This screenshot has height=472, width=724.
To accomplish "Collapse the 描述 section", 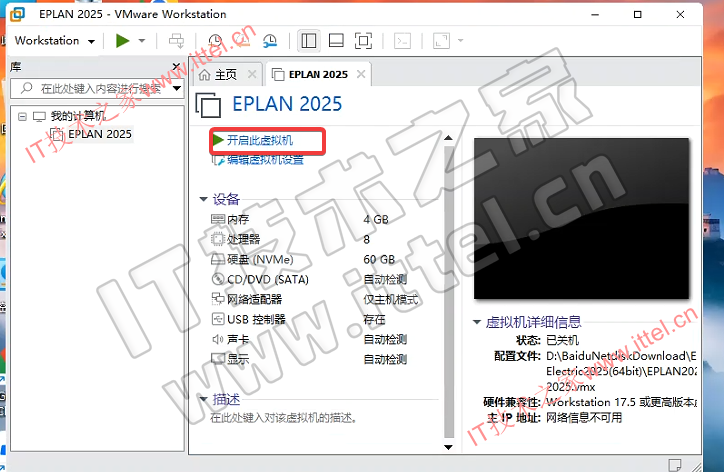I will click(203, 399).
